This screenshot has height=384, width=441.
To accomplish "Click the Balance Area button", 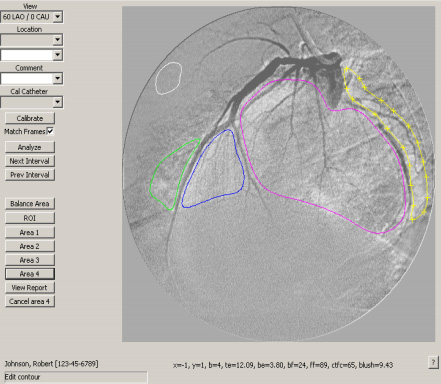I will 30,204.
